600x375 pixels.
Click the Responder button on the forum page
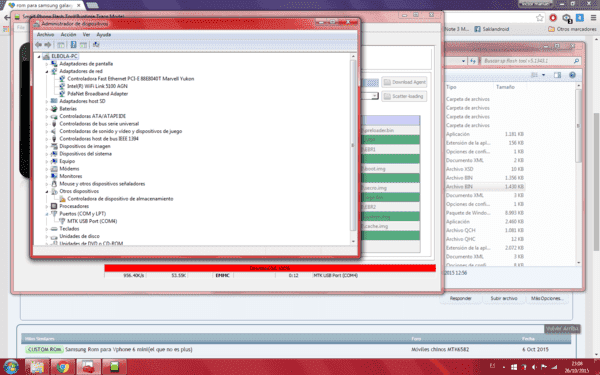[460, 298]
